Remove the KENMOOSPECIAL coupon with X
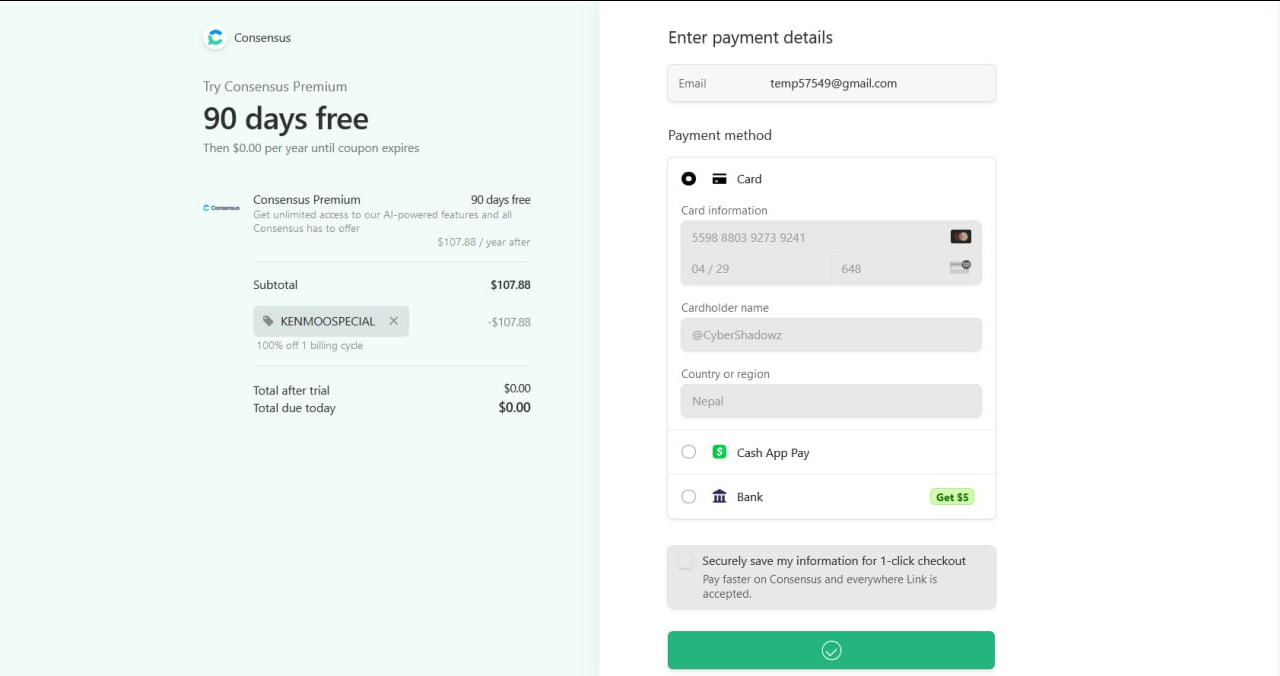 393,321
